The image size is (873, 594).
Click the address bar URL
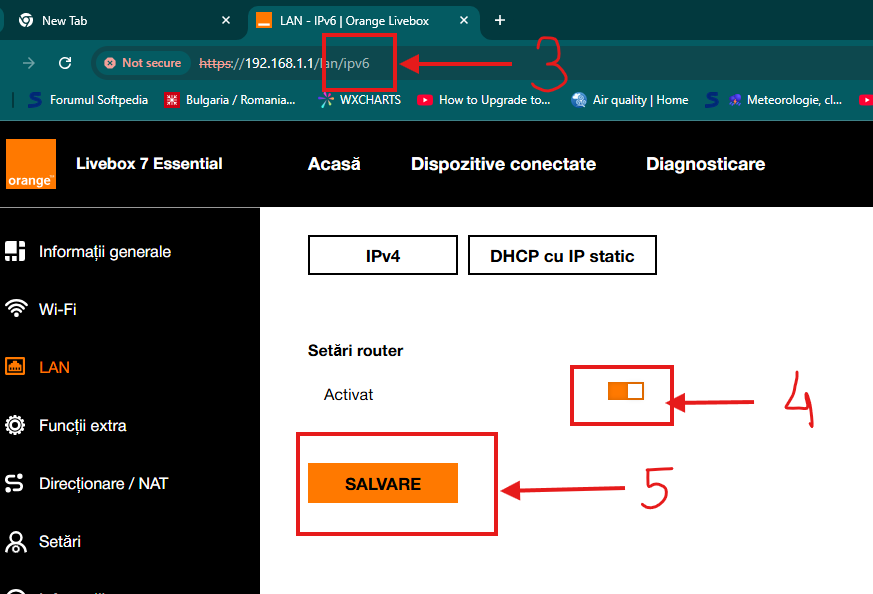[284, 63]
